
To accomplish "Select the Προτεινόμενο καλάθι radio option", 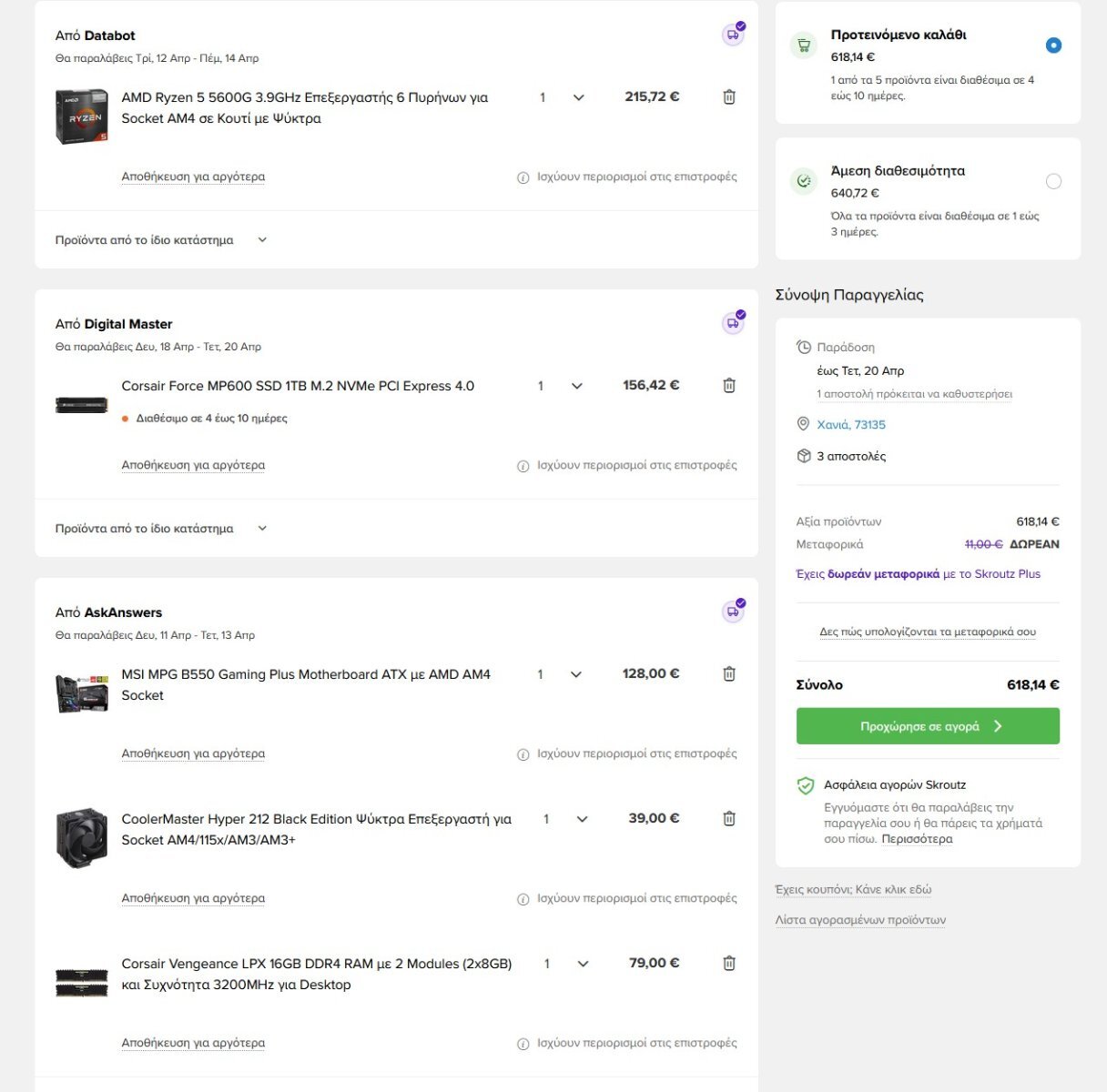I will point(1053,45).
